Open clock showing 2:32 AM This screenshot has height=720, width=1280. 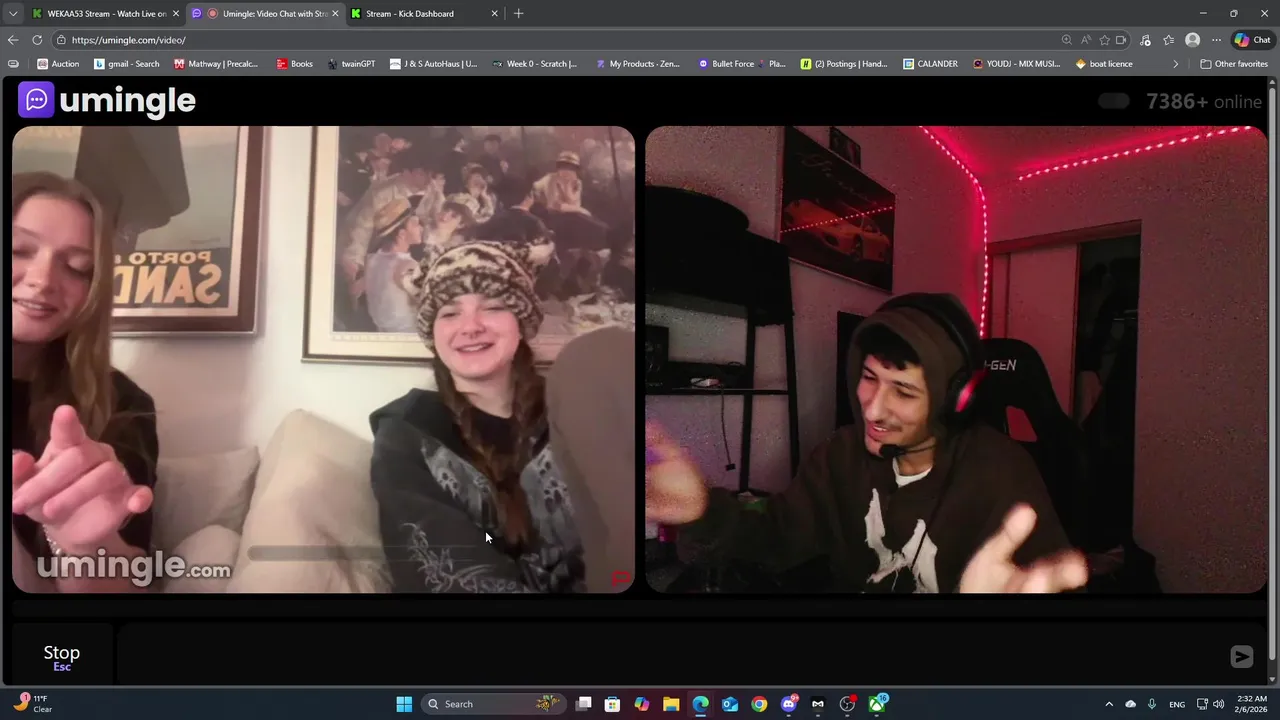1252,704
